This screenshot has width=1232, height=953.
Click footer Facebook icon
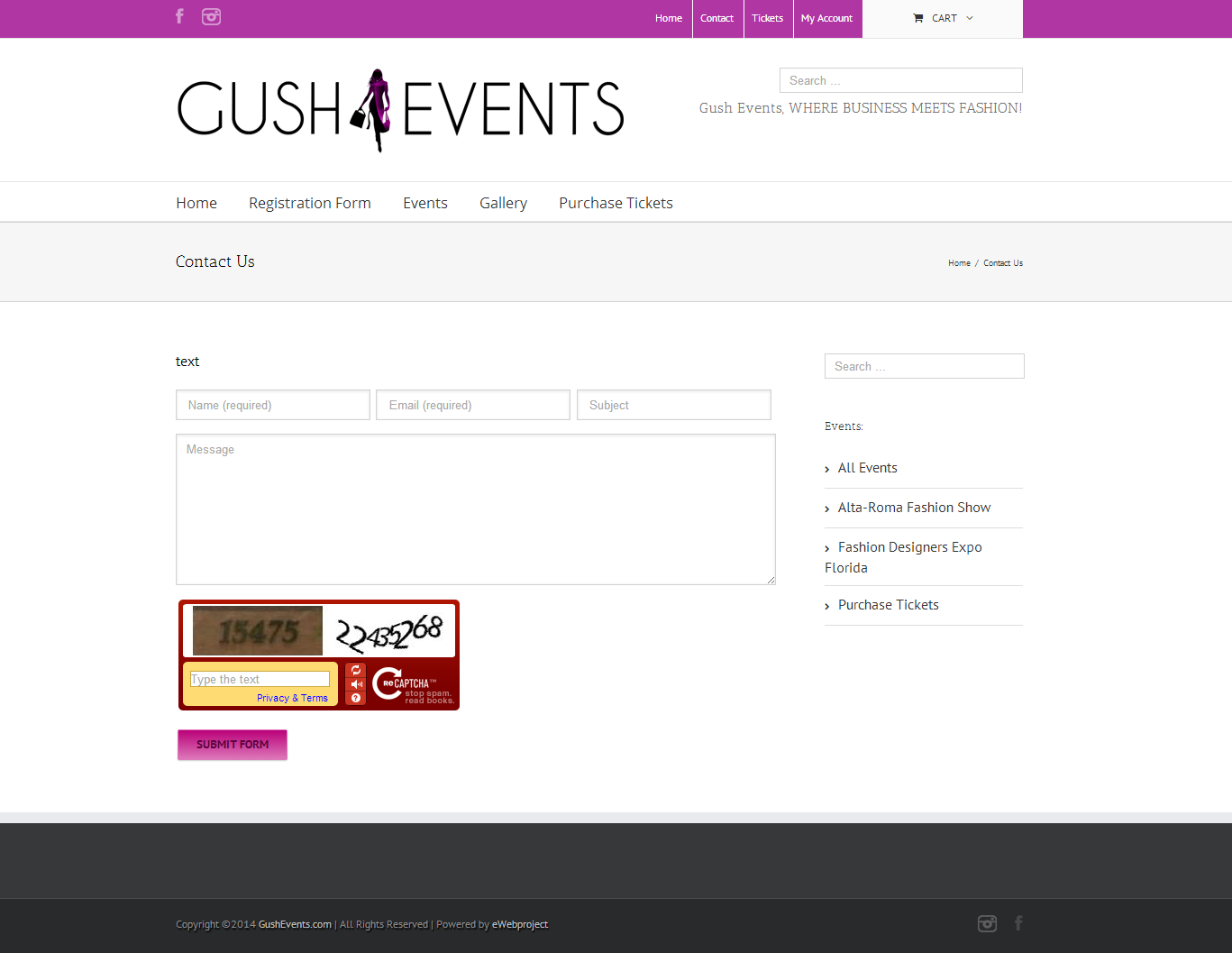click(x=1018, y=923)
